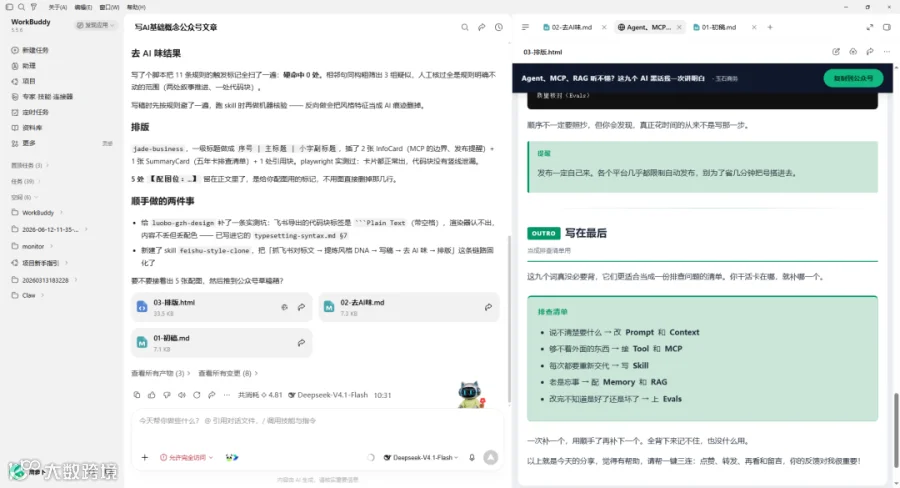Share the 01-初稿.md file card

[x=301, y=343]
